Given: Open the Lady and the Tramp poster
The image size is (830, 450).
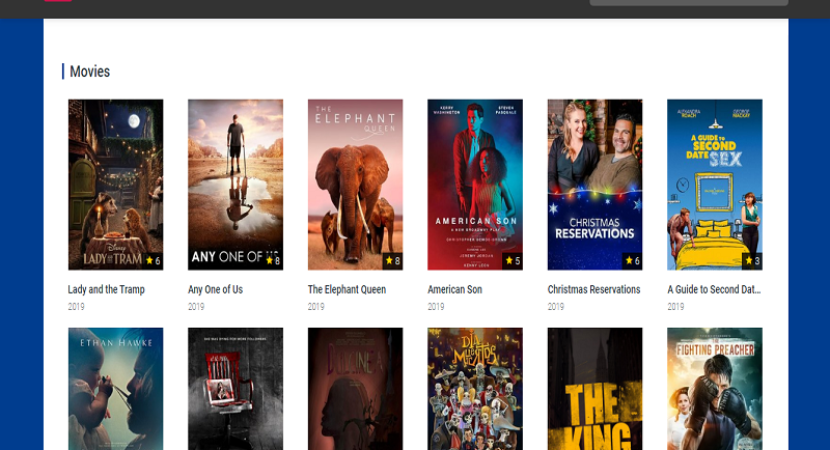Looking at the screenshot, I should (x=115, y=184).
